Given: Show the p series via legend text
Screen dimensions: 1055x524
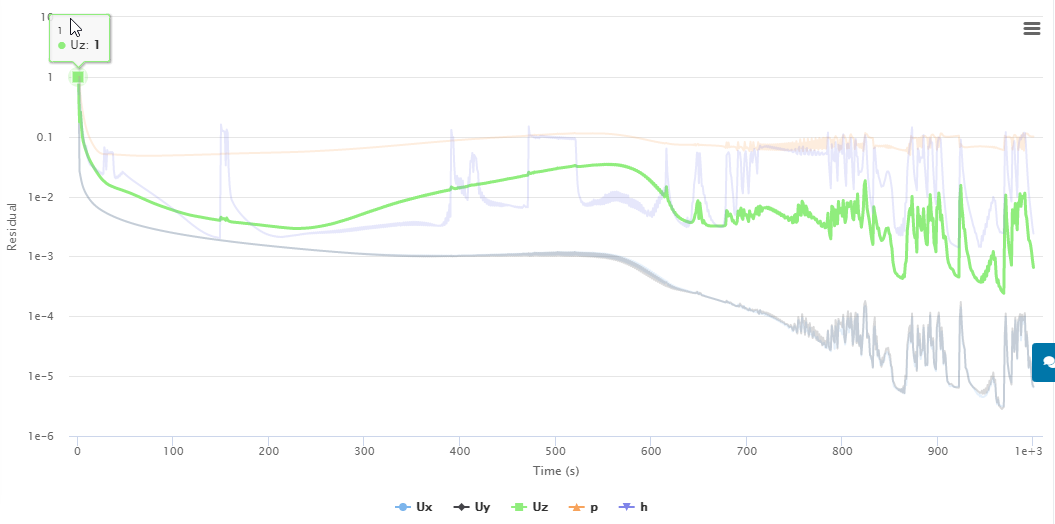Looking at the screenshot, I should point(594,507).
